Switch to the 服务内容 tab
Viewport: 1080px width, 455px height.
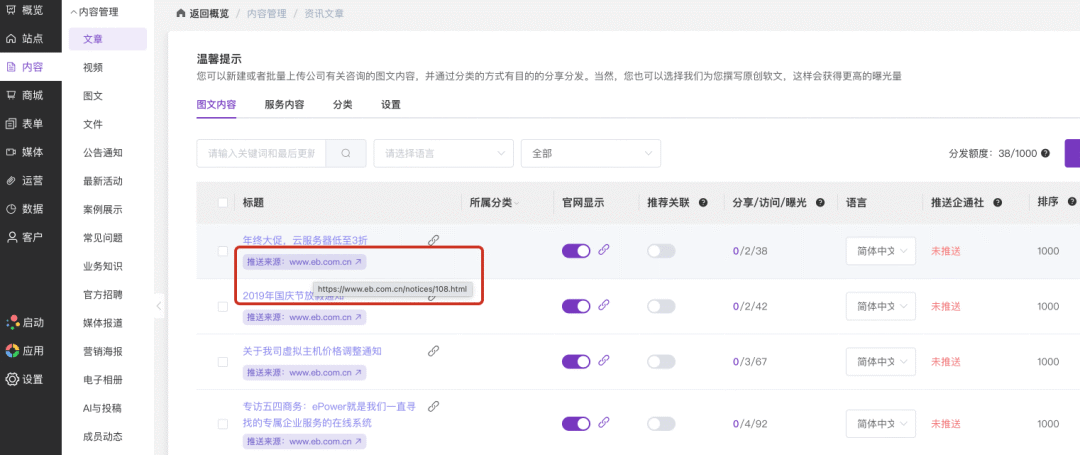click(284, 105)
